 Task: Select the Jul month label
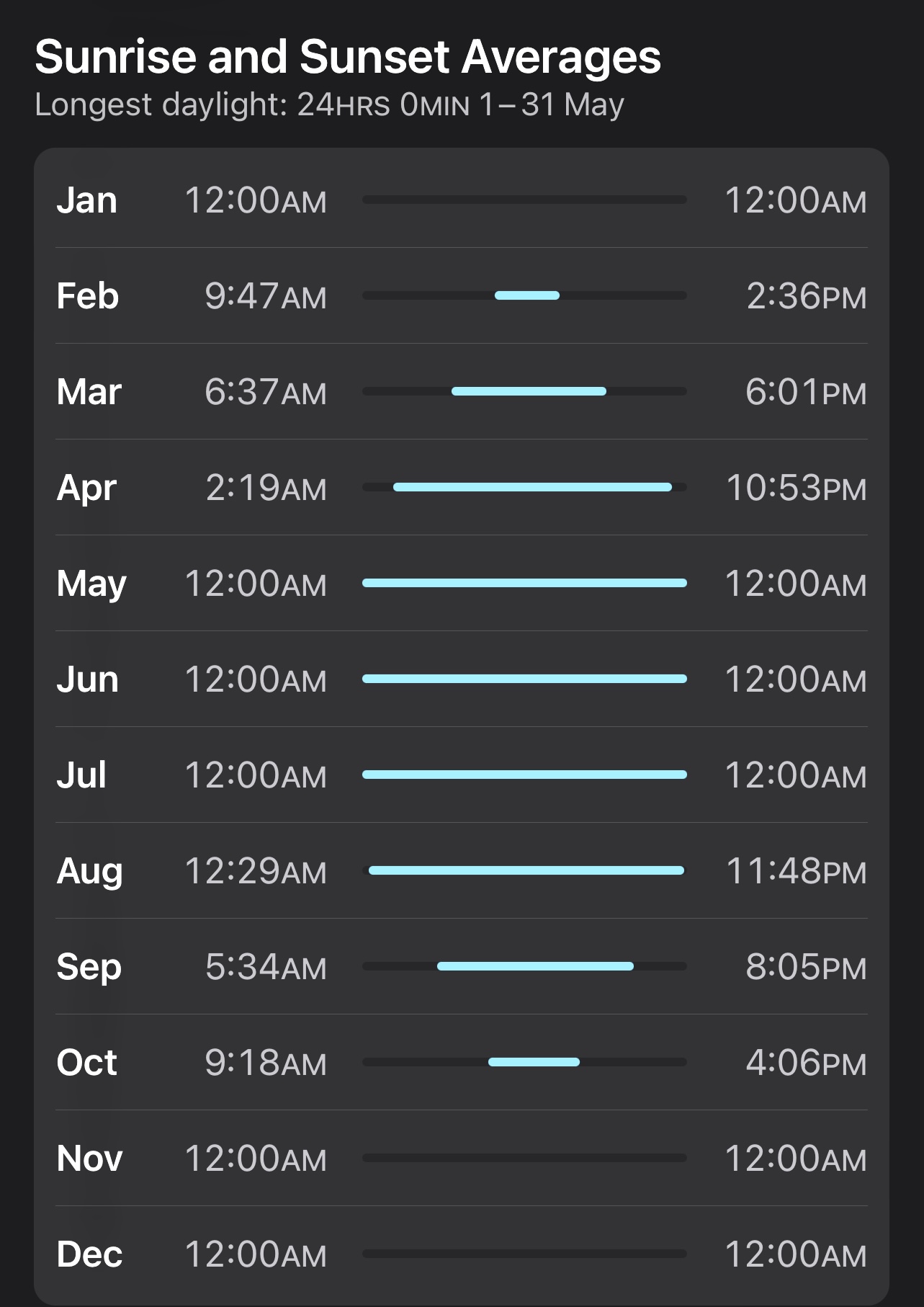pos(81,775)
